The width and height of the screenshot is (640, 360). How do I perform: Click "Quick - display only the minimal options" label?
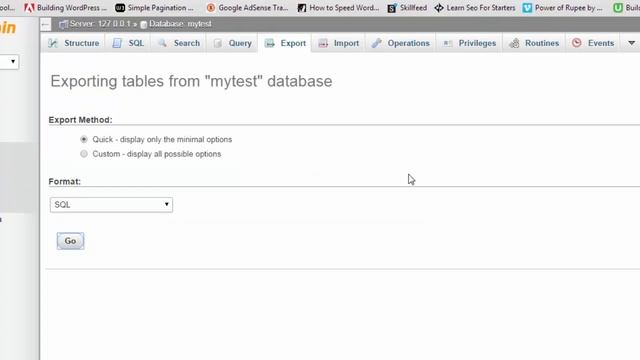point(162,140)
